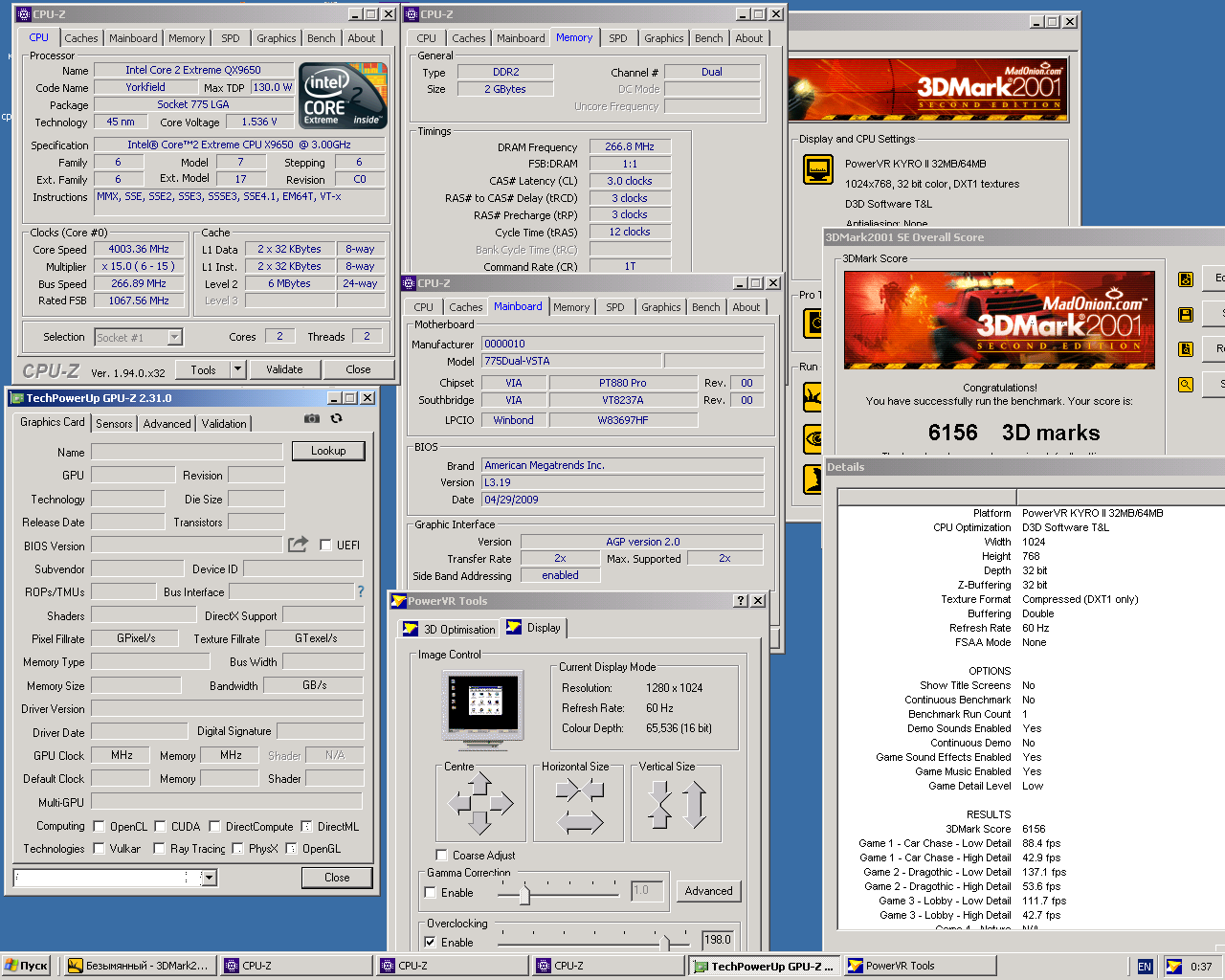Viewport: 1225px width, 980px height.
Task: Toggle the UEFI checkbox in GPU-Z
Action: coord(325,546)
